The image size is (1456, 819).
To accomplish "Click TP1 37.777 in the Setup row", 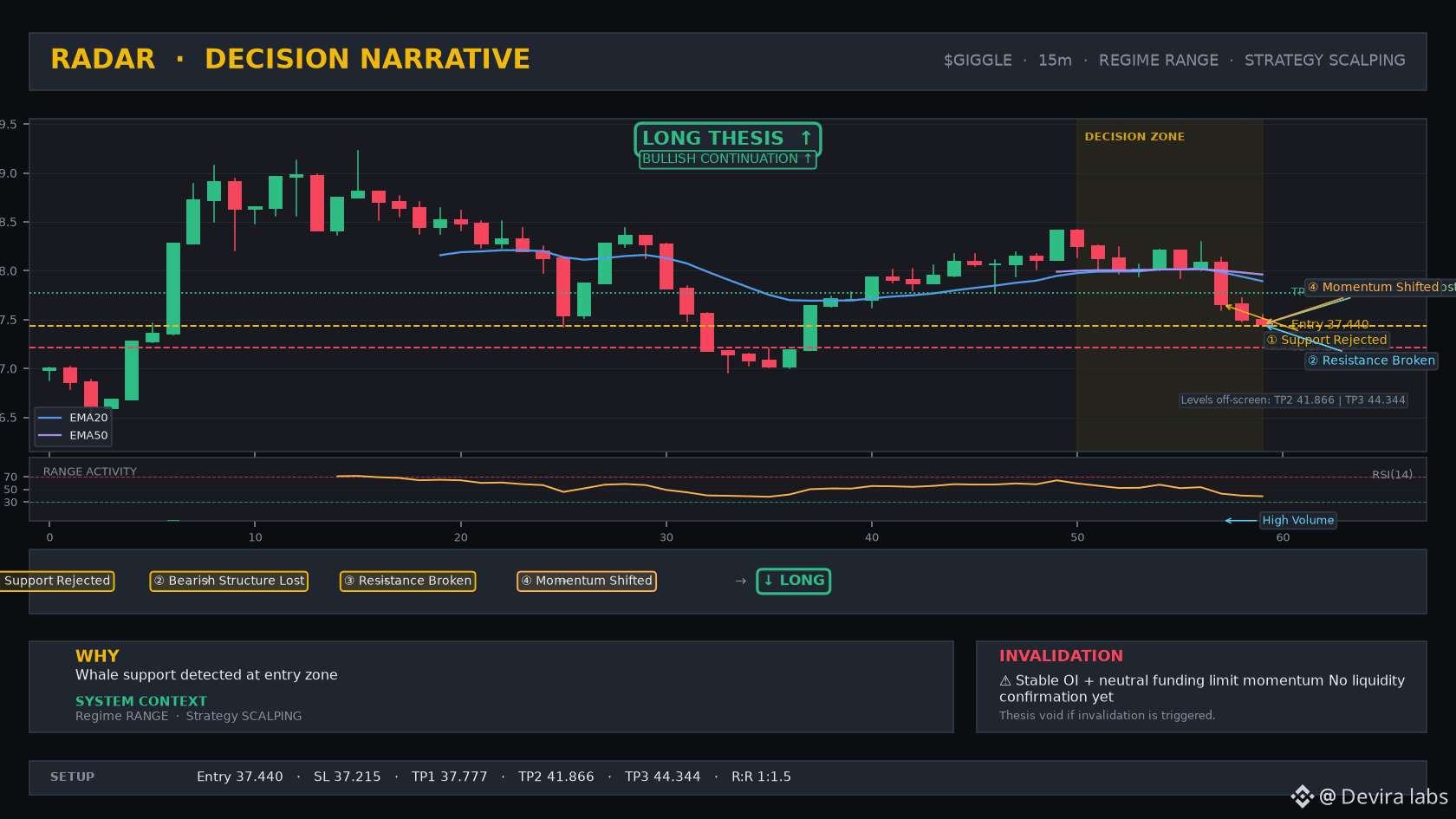I will click(449, 777).
